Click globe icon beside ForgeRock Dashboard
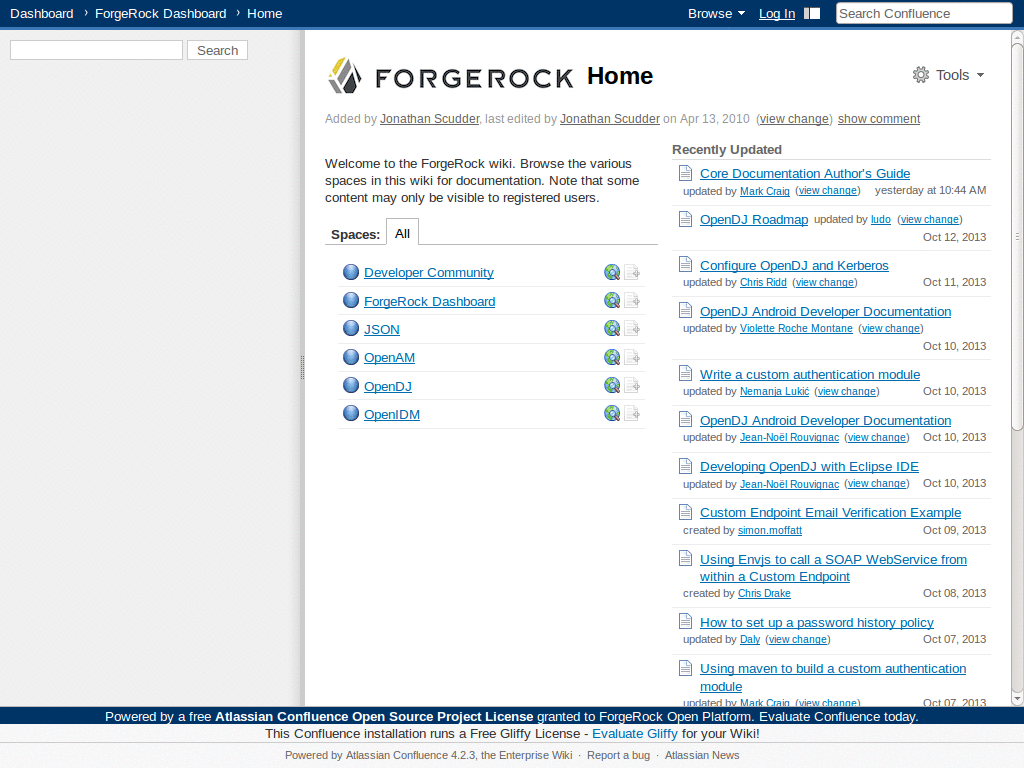The width and height of the screenshot is (1024, 768). (x=351, y=300)
